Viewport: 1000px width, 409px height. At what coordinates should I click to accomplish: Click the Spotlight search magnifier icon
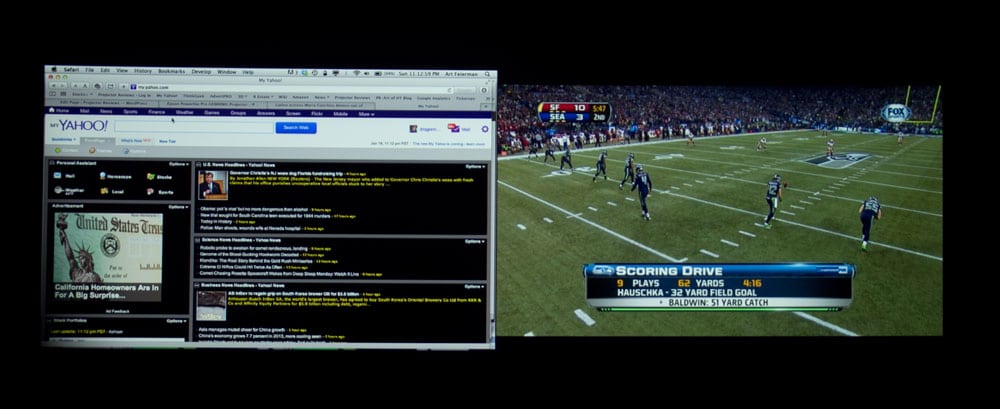[x=487, y=74]
